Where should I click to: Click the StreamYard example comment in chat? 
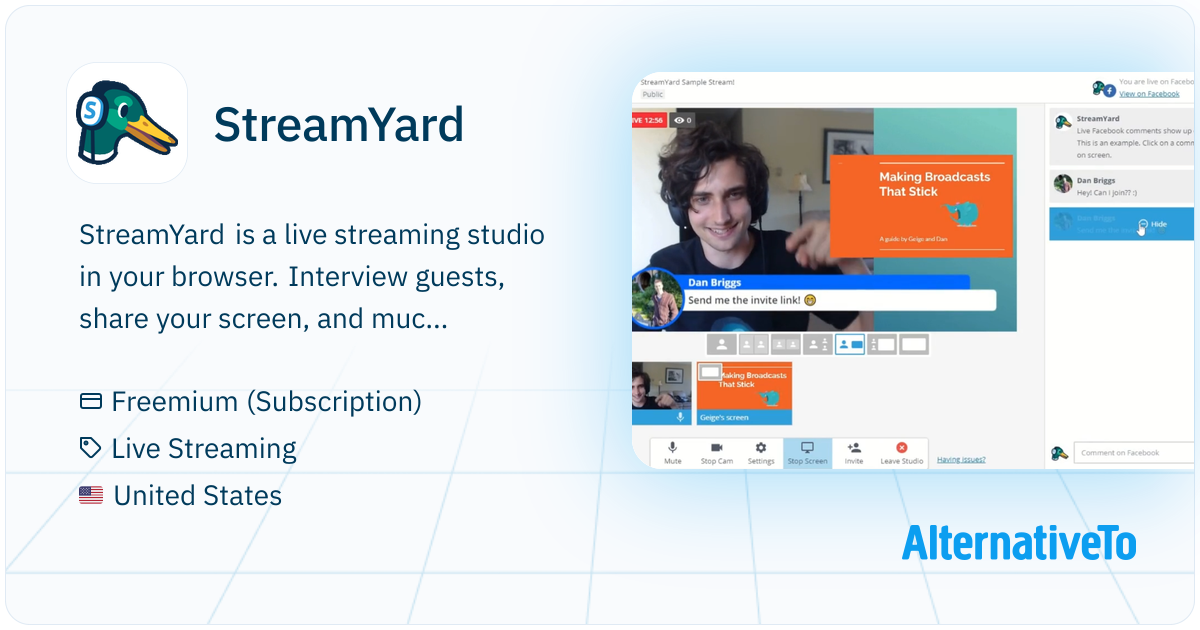1121,136
